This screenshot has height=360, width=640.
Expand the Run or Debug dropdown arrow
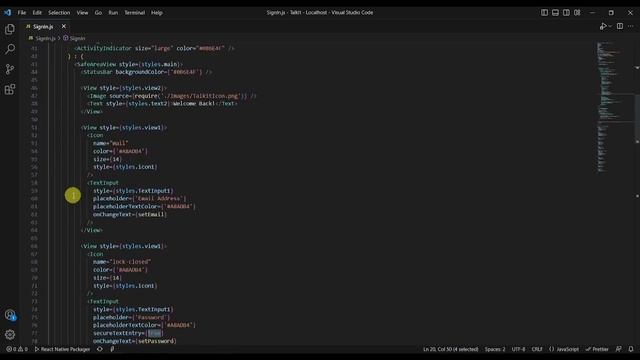(x=610, y=26)
